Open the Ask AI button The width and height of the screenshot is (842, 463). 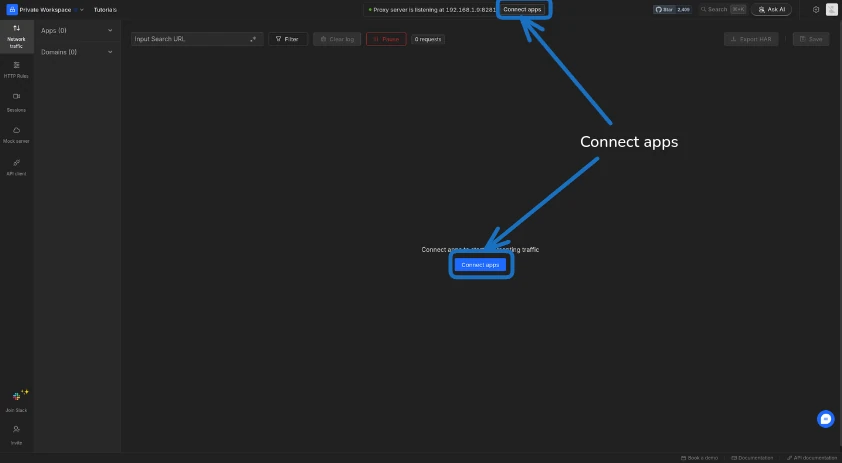[x=771, y=9]
